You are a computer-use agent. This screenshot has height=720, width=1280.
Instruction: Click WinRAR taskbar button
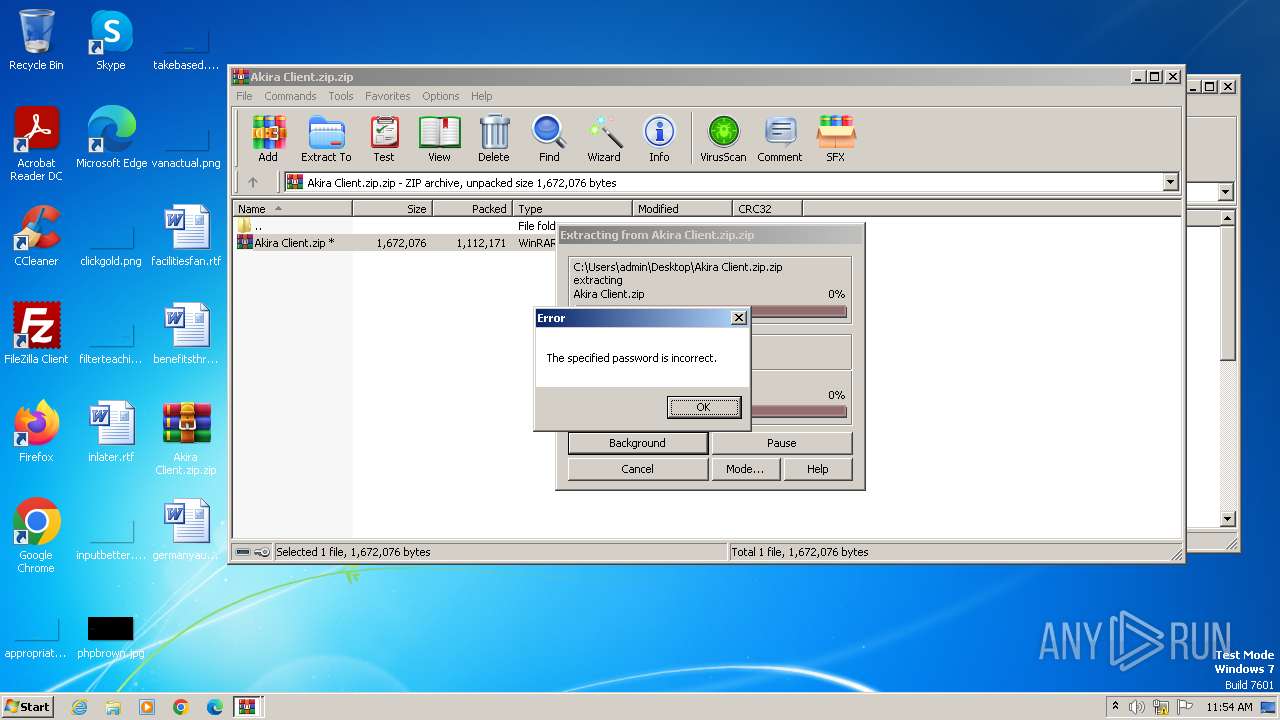[248, 707]
